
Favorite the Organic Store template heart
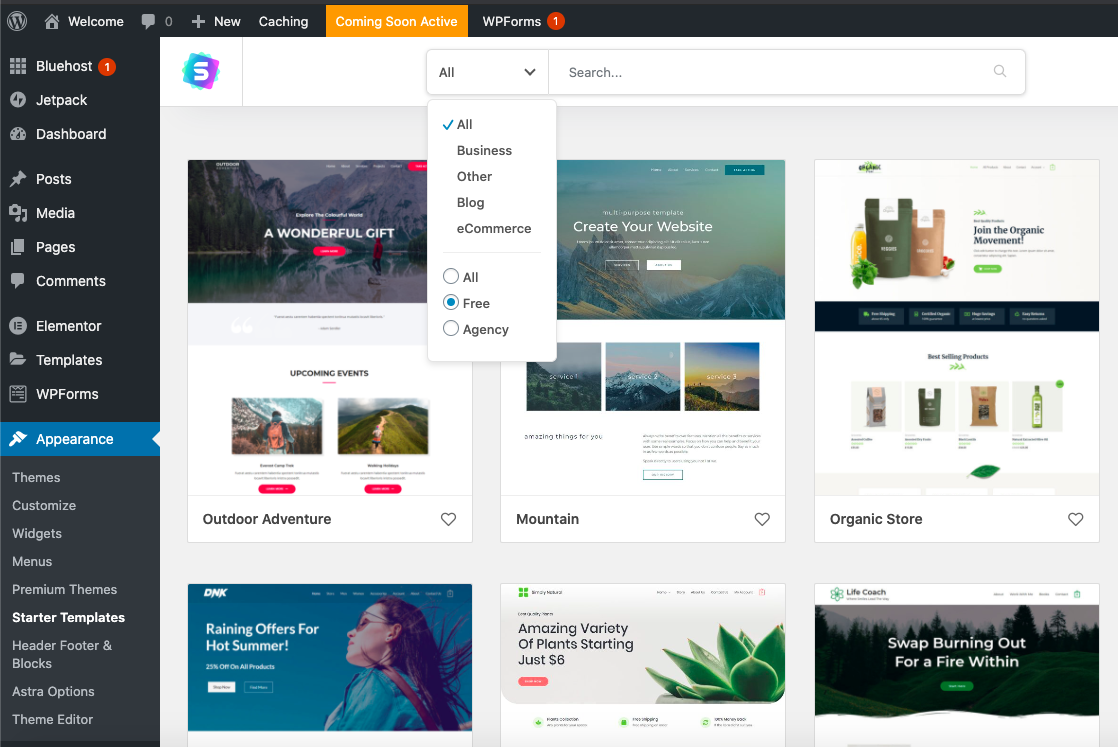click(1075, 519)
